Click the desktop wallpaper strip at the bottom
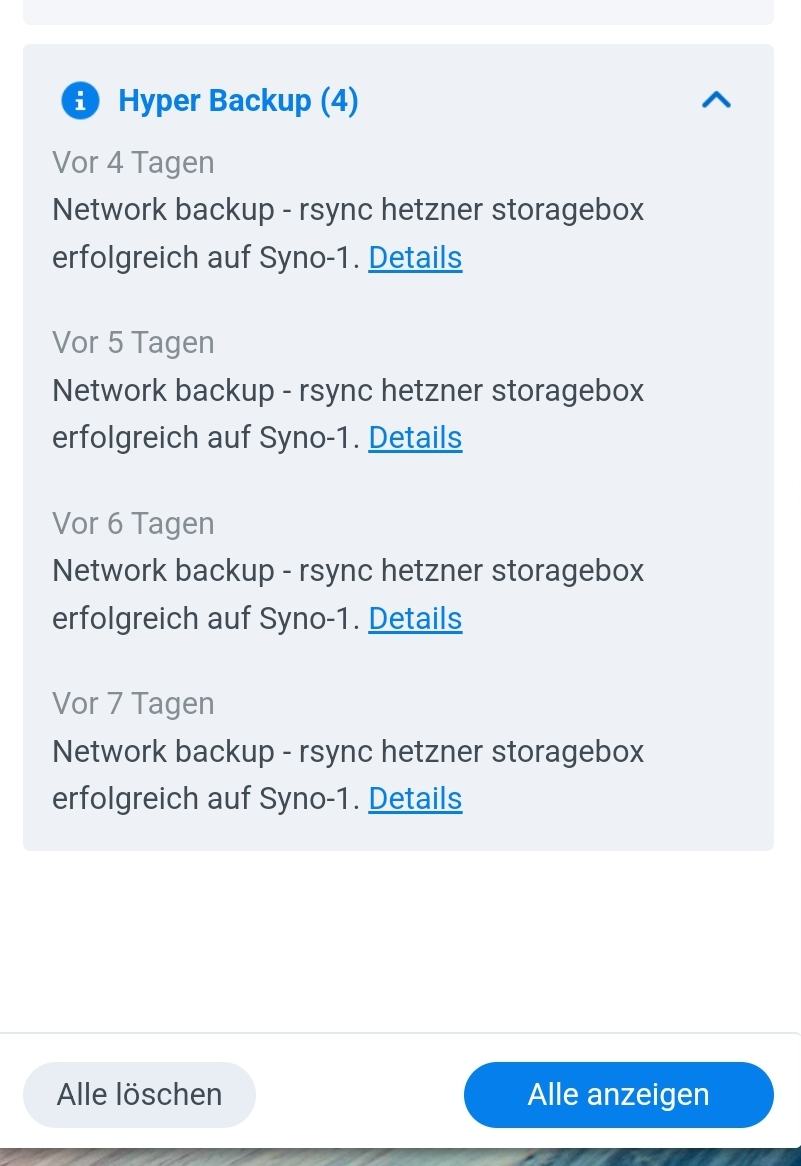 click(x=400, y=1157)
